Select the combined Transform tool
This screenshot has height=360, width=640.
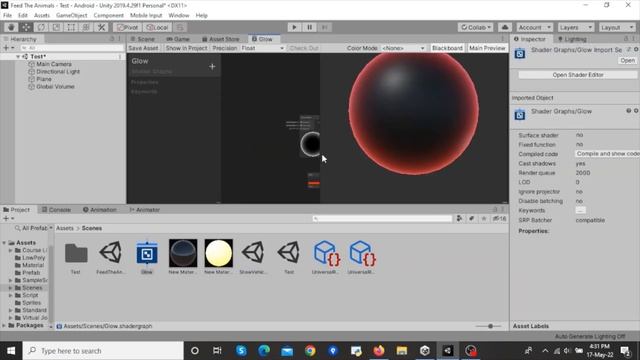[x=86, y=27]
